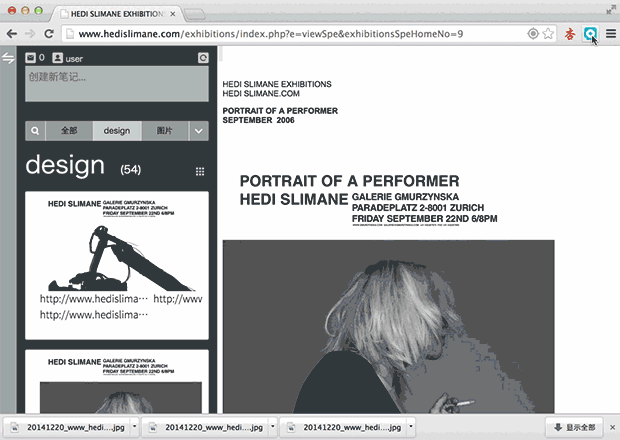The width and height of the screenshot is (620, 440).
Task: Select the design tag tab
Action: (117, 131)
